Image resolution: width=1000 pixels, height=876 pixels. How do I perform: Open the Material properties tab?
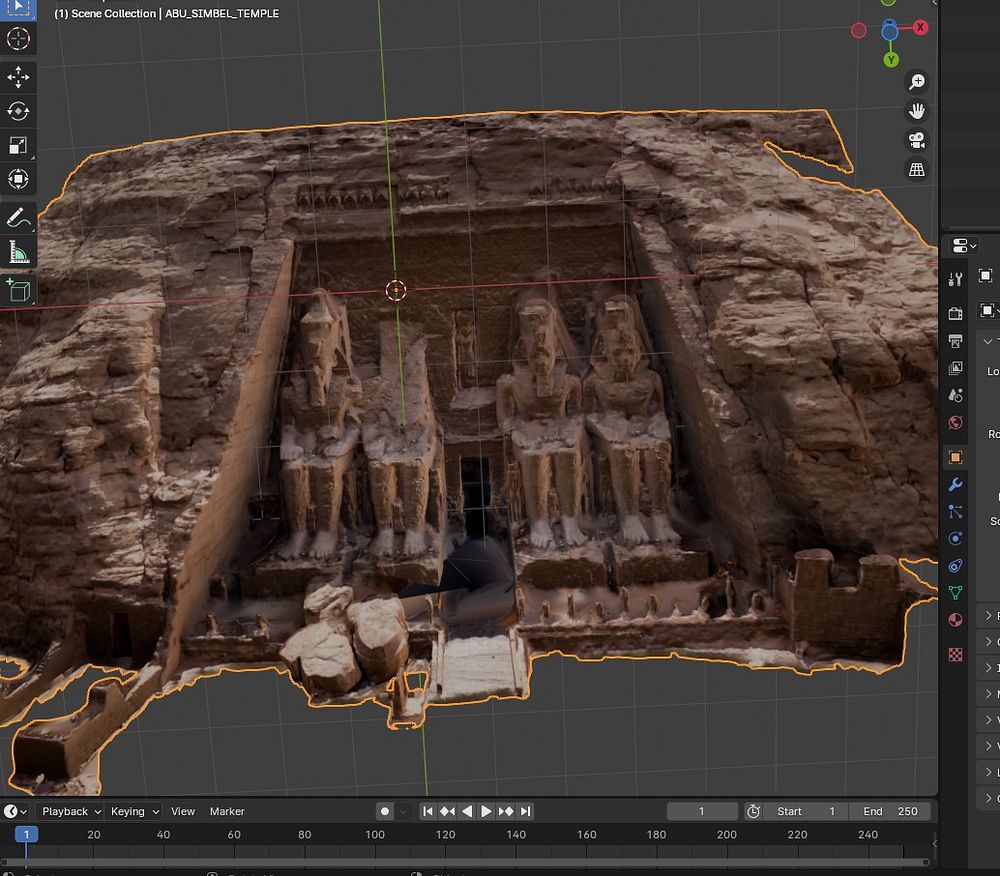(955, 620)
